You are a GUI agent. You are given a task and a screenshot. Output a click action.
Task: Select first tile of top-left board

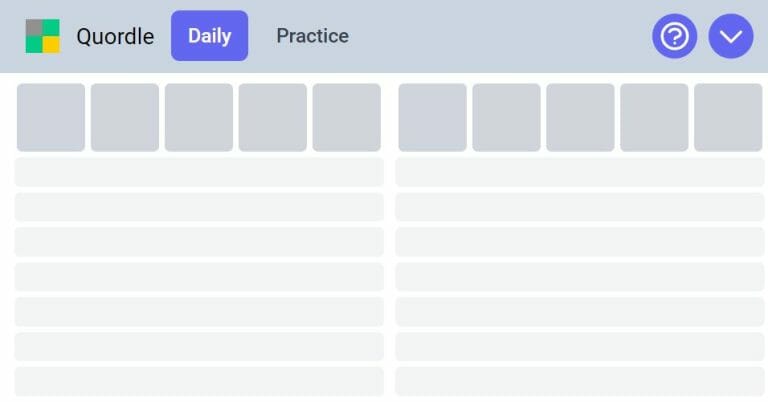click(51, 118)
